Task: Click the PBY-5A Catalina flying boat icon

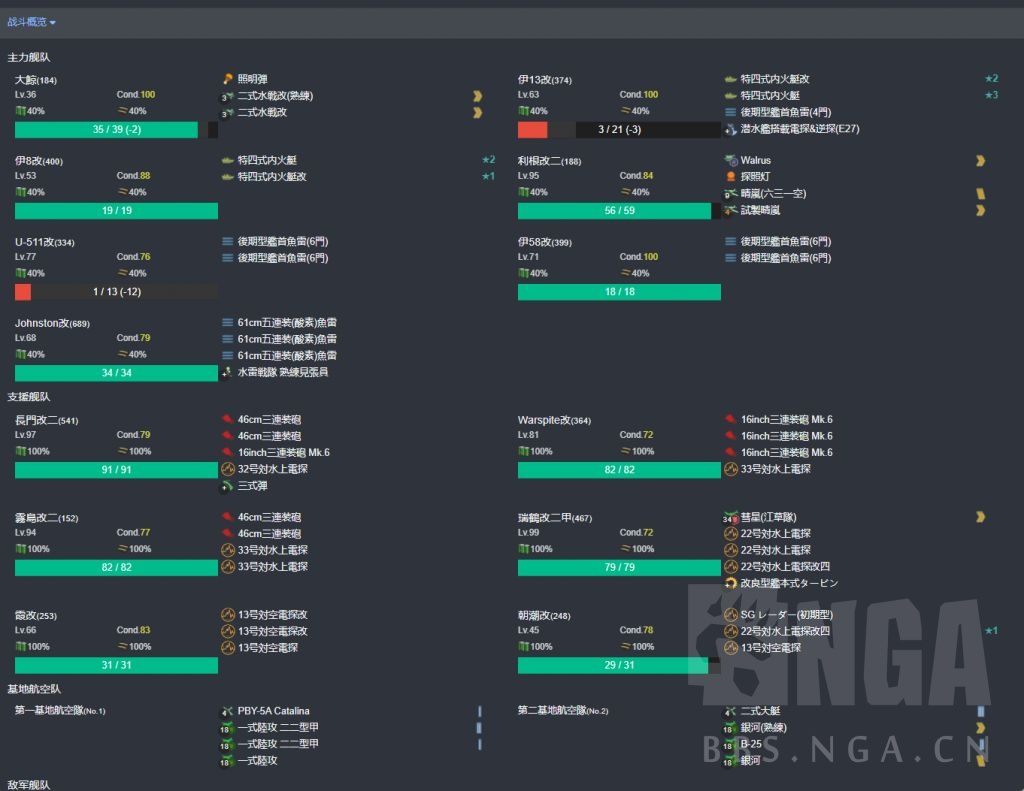Action: pos(227,710)
